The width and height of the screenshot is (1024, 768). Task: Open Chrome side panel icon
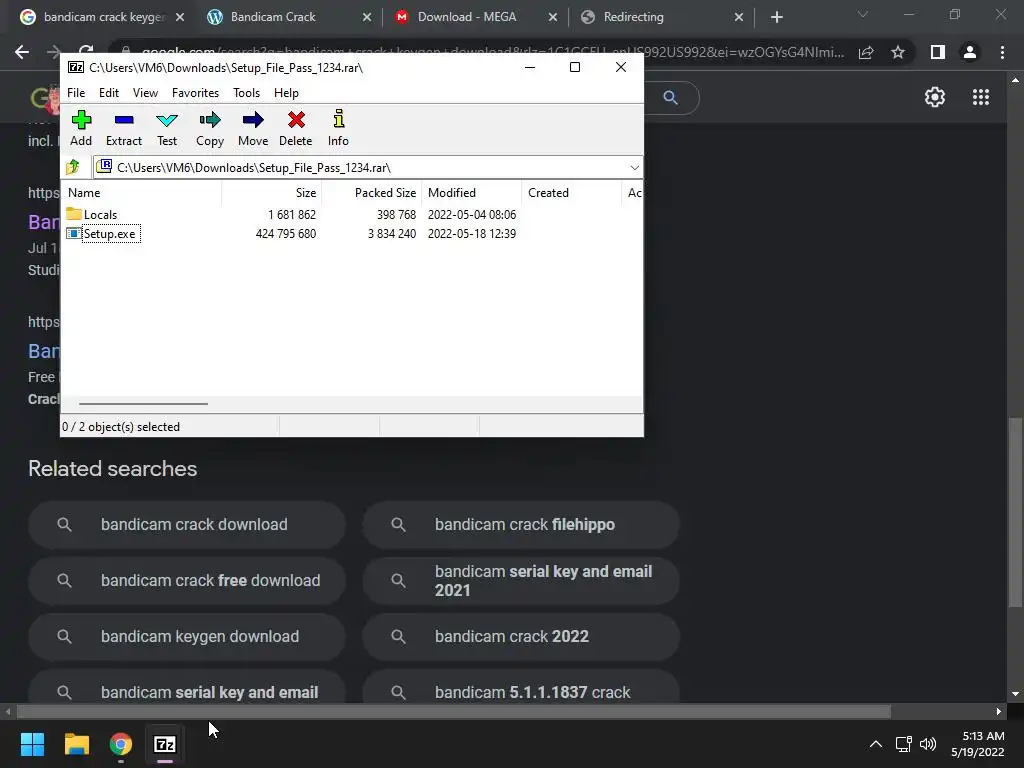[x=937, y=52]
